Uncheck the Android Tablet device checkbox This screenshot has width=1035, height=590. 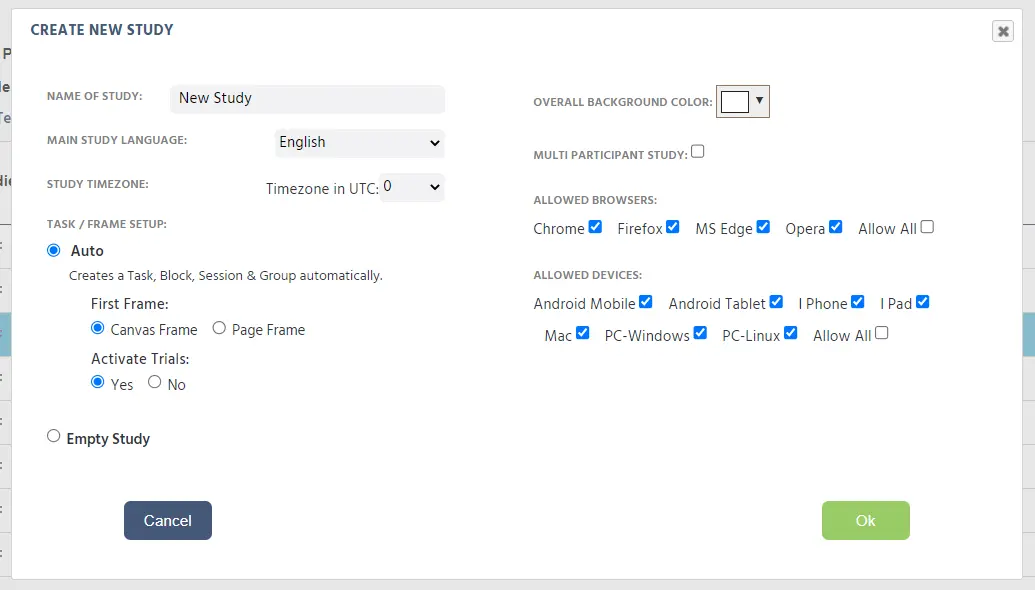point(776,302)
